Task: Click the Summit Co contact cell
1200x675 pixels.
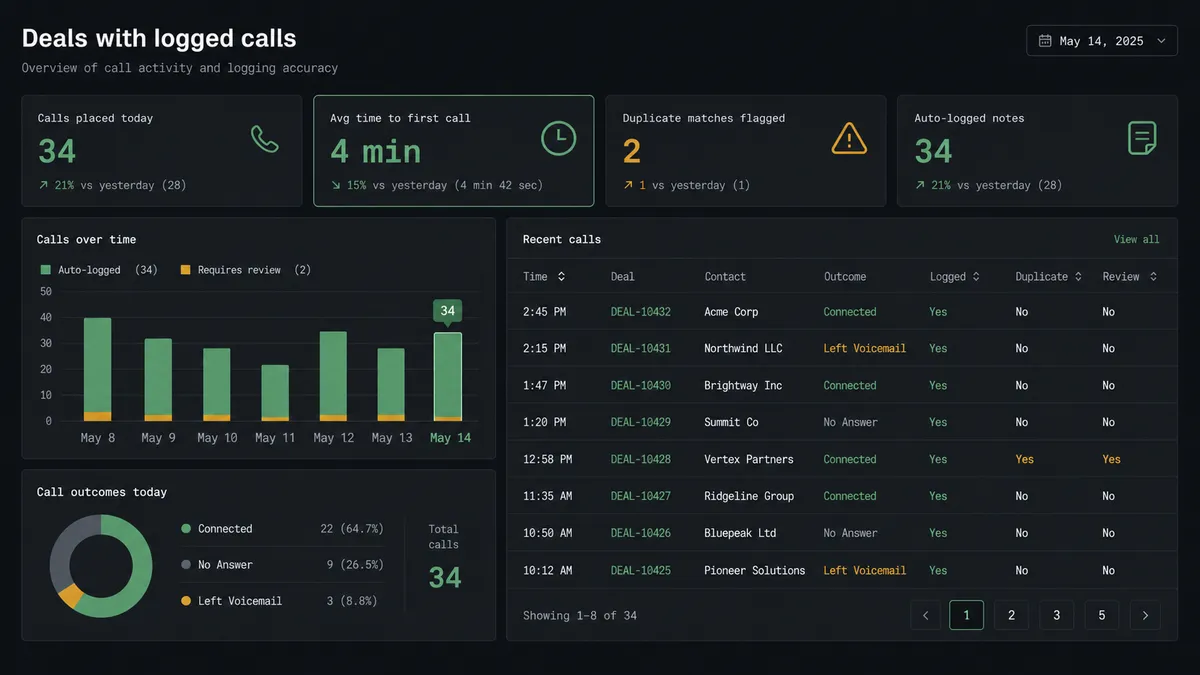Action: (x=731, y=422)
